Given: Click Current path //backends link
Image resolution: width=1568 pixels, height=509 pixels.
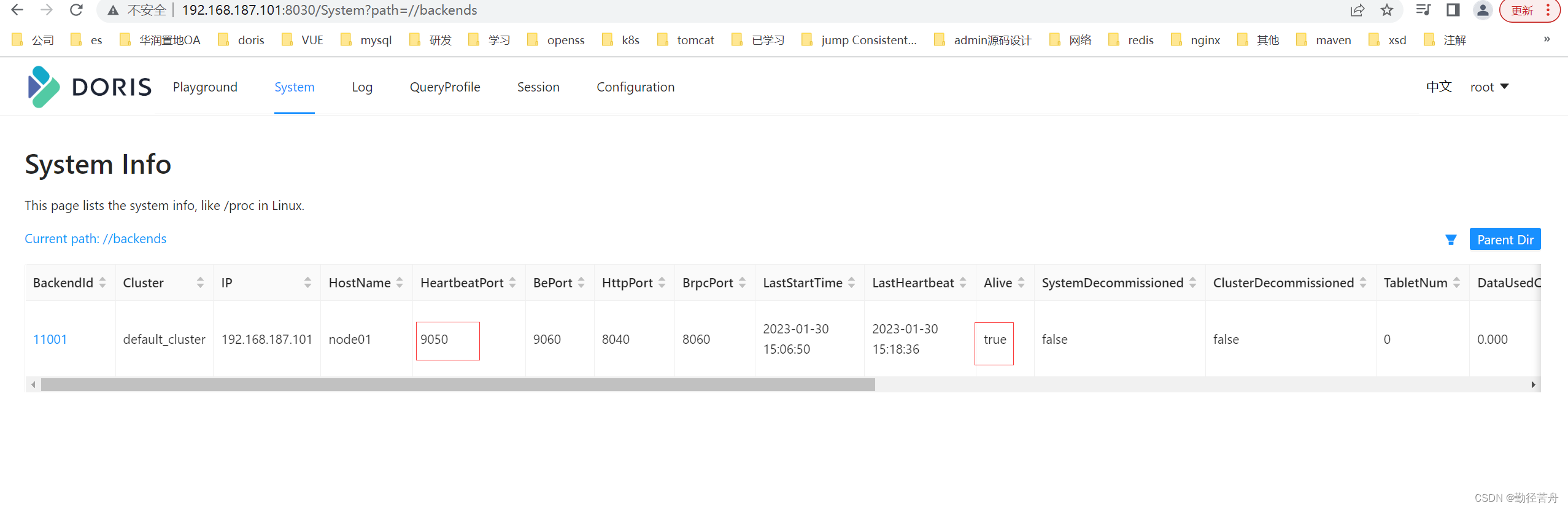Looking at the screenshot, I should pyautogui.click(x=96, y=239).
